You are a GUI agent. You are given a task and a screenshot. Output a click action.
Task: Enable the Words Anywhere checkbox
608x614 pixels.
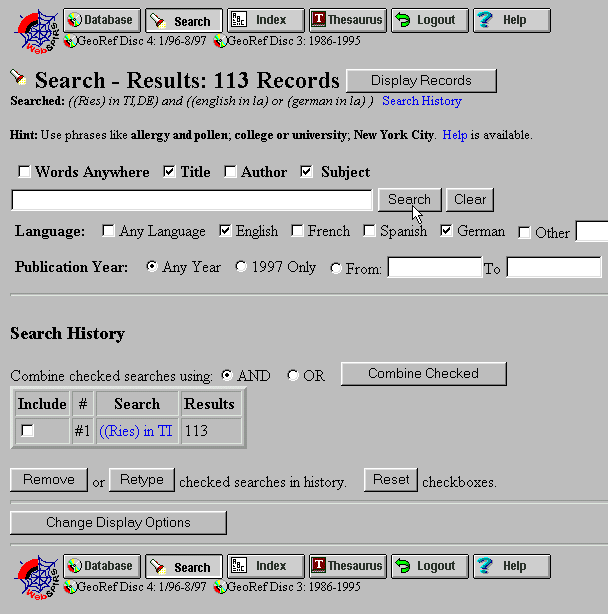pyautogui.click(x=24, y=172)
